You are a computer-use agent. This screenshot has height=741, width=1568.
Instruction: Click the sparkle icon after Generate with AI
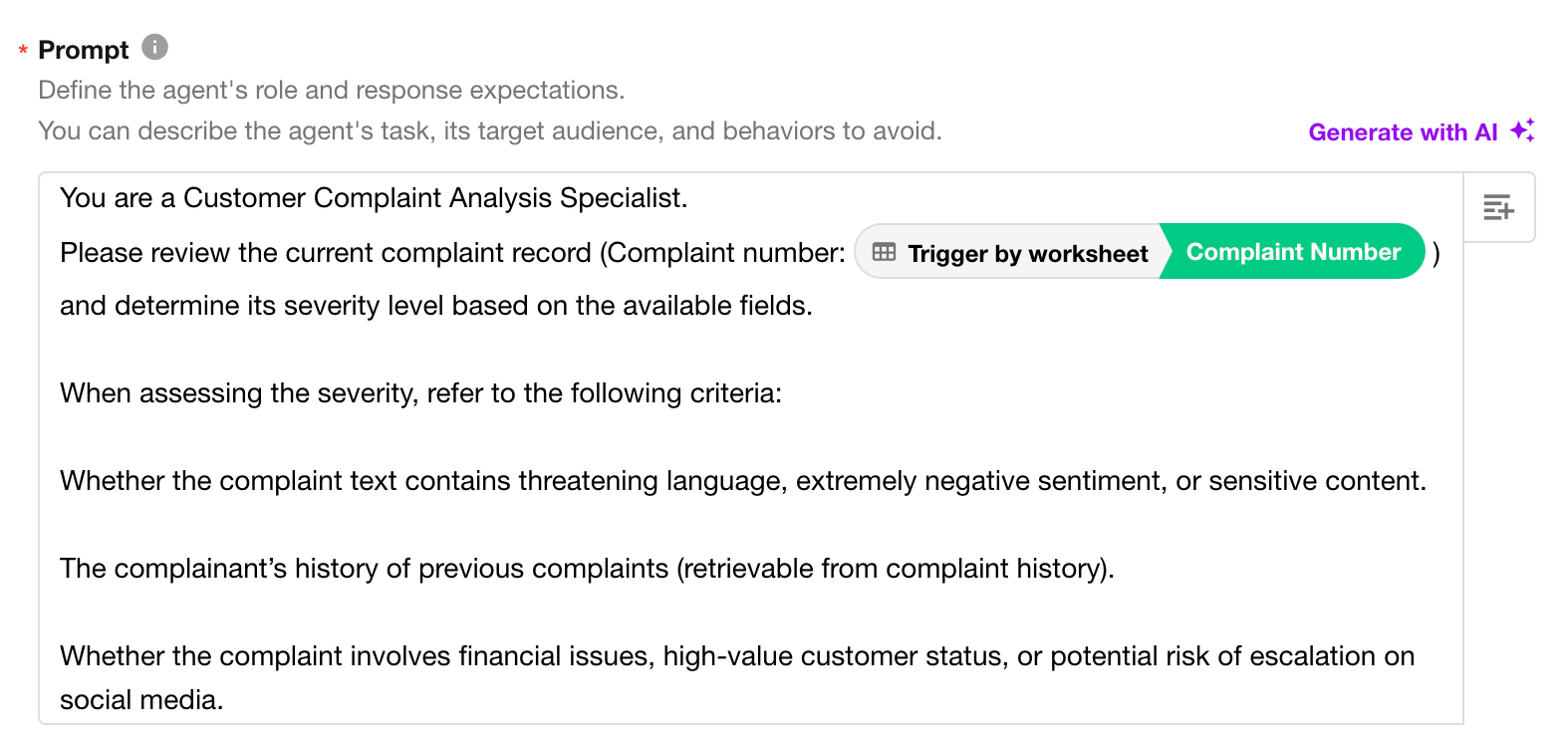point(1522,130)
